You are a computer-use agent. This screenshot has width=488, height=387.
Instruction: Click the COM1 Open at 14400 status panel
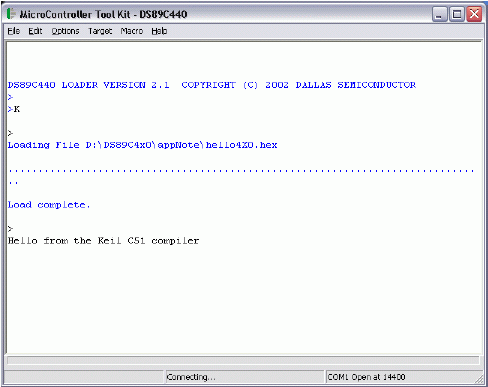coord(400,377)
